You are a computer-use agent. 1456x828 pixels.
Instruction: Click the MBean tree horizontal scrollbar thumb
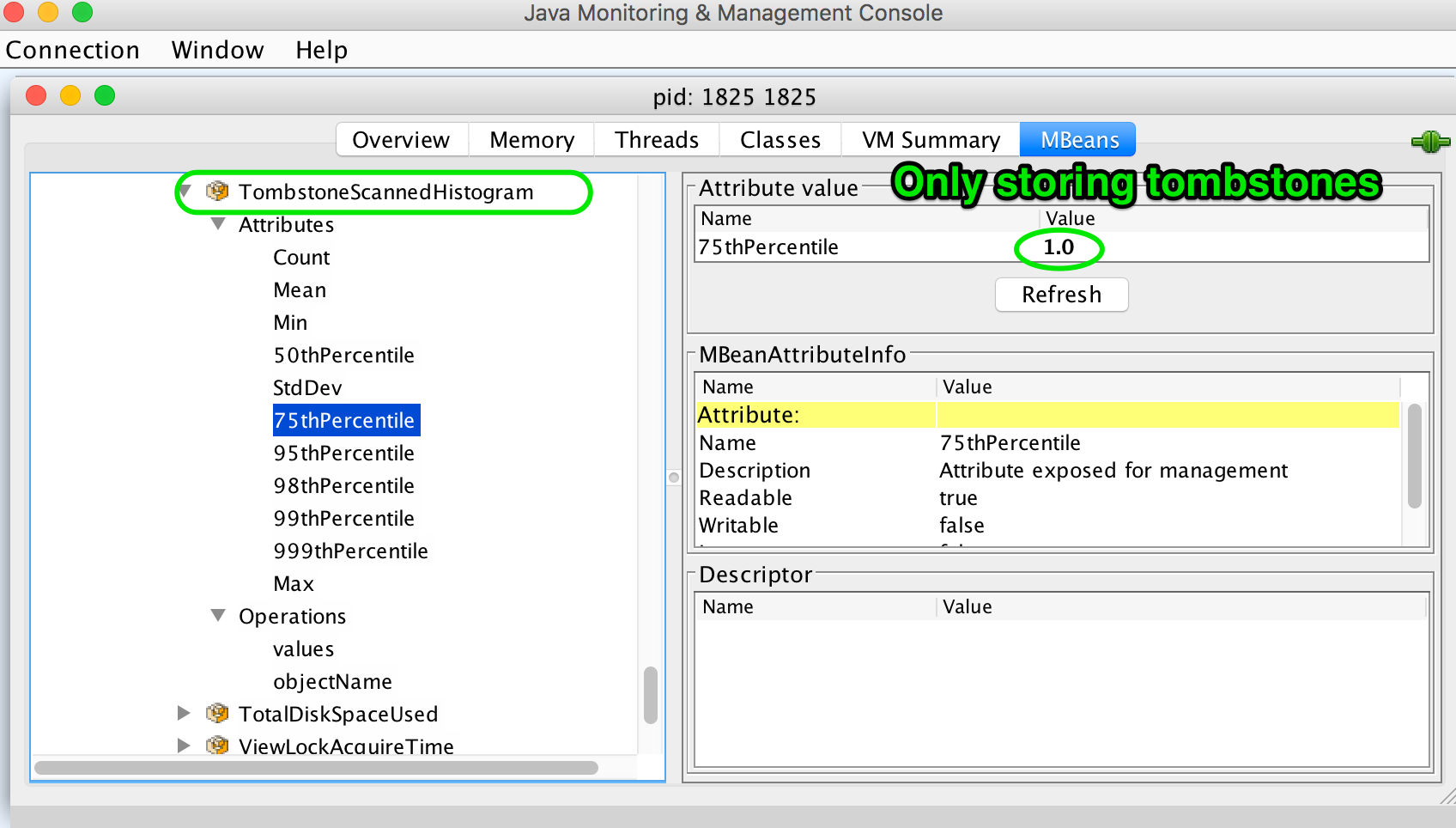316,768
